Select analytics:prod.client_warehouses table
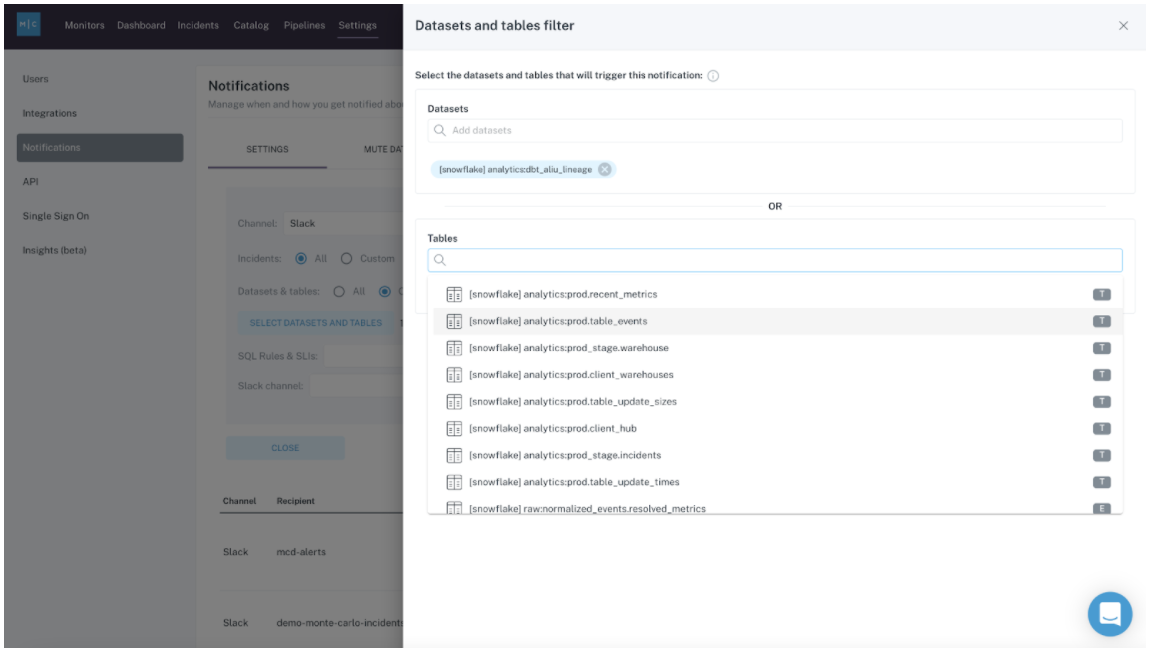The width and height of the screenshot is (1150, 652). tap(777, 375)
